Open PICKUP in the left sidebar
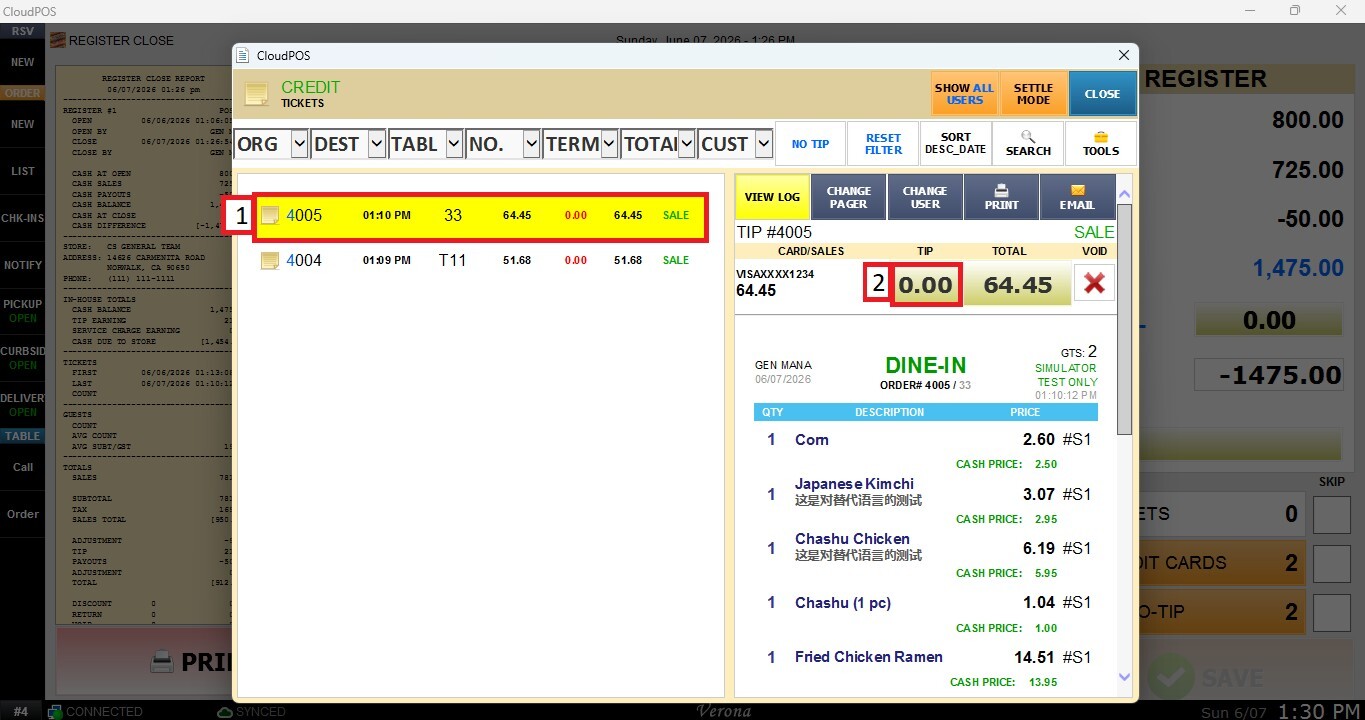Screen dimensions: 1365x720 (22, 311)
